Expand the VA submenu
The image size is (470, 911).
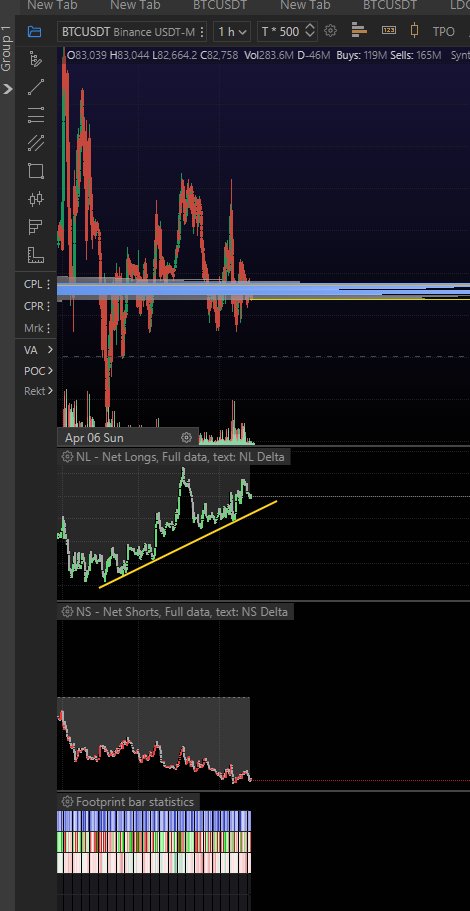pos(50,350)
